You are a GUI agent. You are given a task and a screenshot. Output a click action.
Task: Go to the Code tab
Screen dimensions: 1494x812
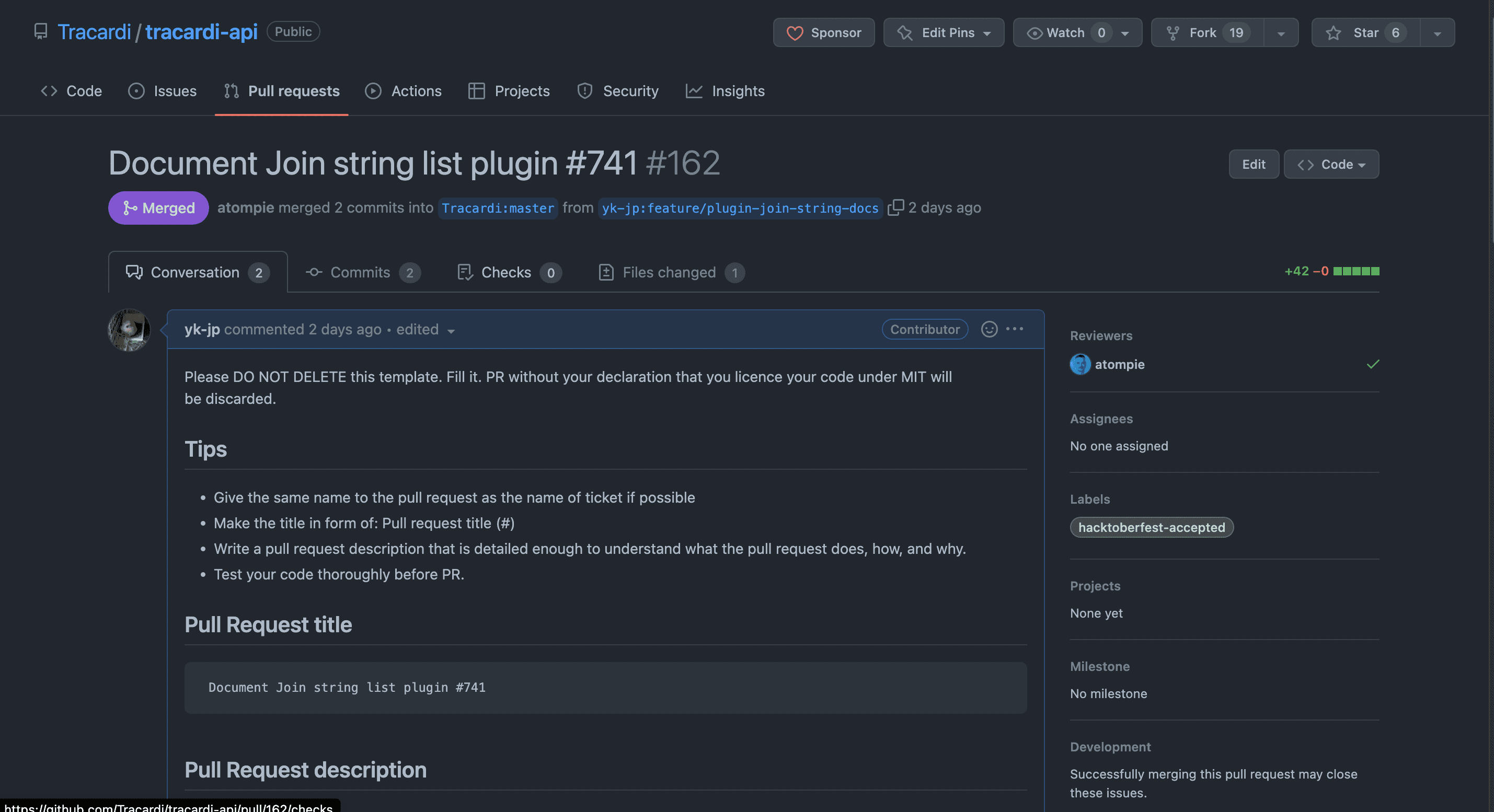tap(71, 91)
